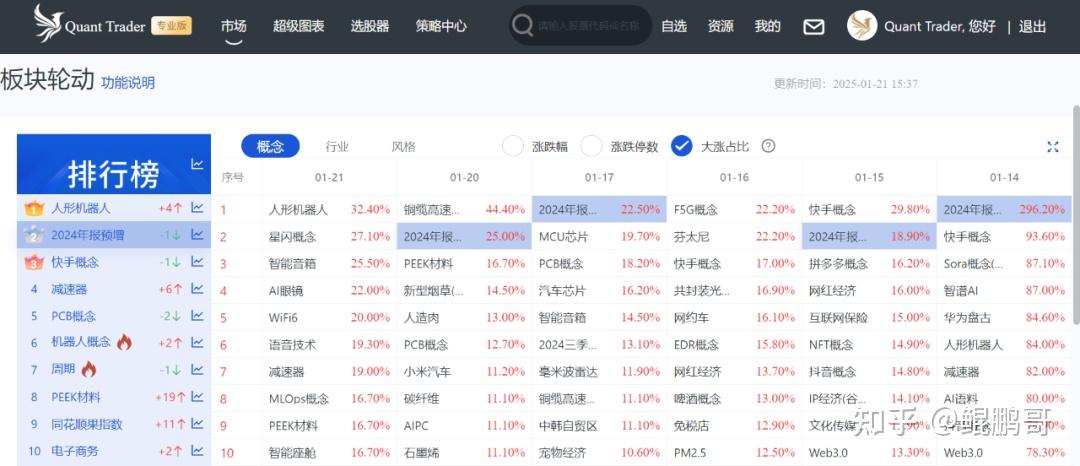Image resolution: width=1080 pixels, height=466 pixels.
Task: Open the 市场 menu
Action: pyautogui.click(x=233, y=26)
